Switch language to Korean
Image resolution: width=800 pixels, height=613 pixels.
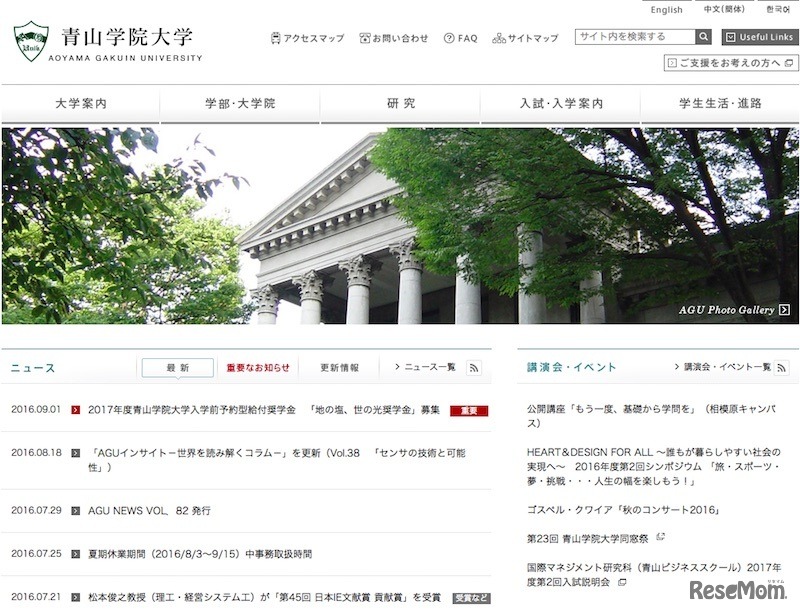tap(778, 9)
